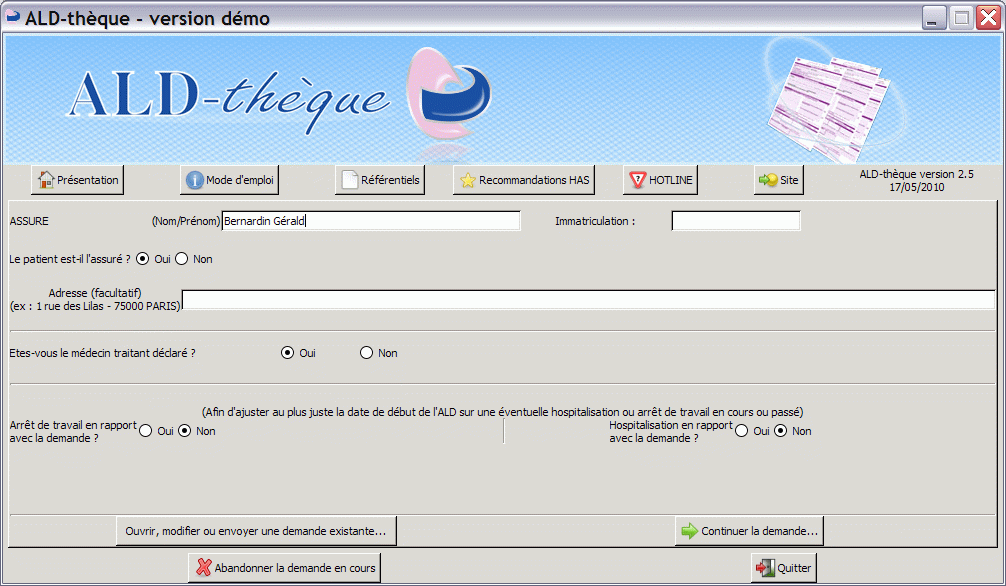This screenshot has width=1006, height=586.
Task: Select Non for patient est-il l'assuré
Action: 182,259
